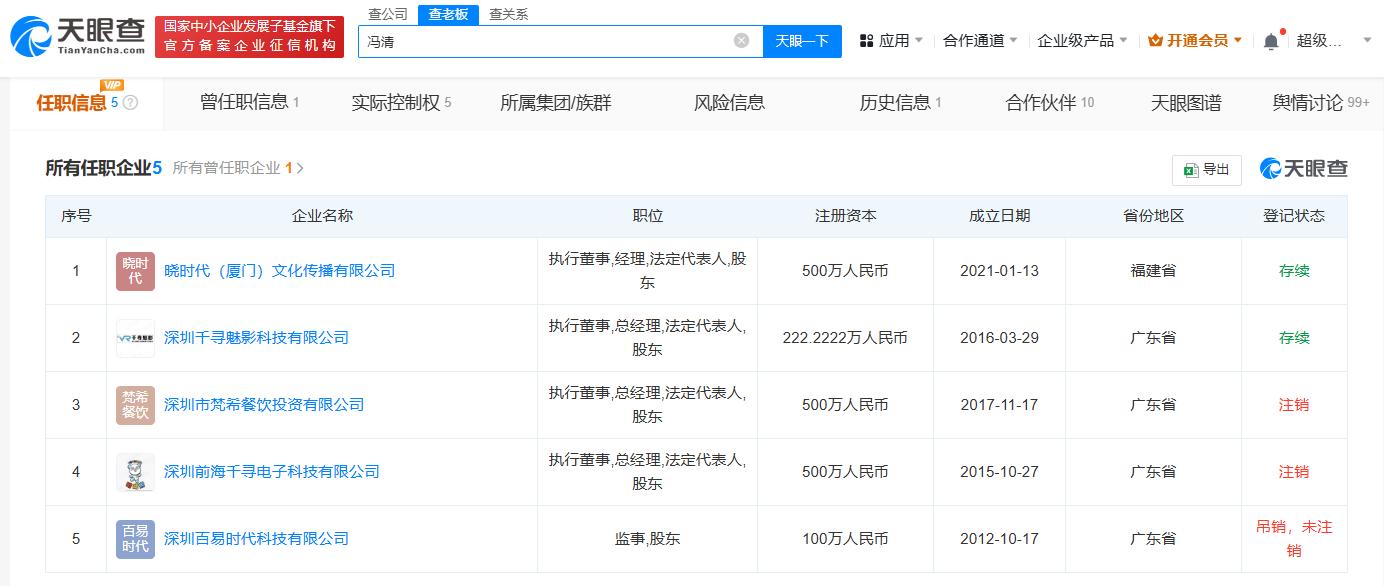The image size is (1384, 586).
Task: Click the 晓时代 company logo thumbnail
Action: click(x=135, y=271)
